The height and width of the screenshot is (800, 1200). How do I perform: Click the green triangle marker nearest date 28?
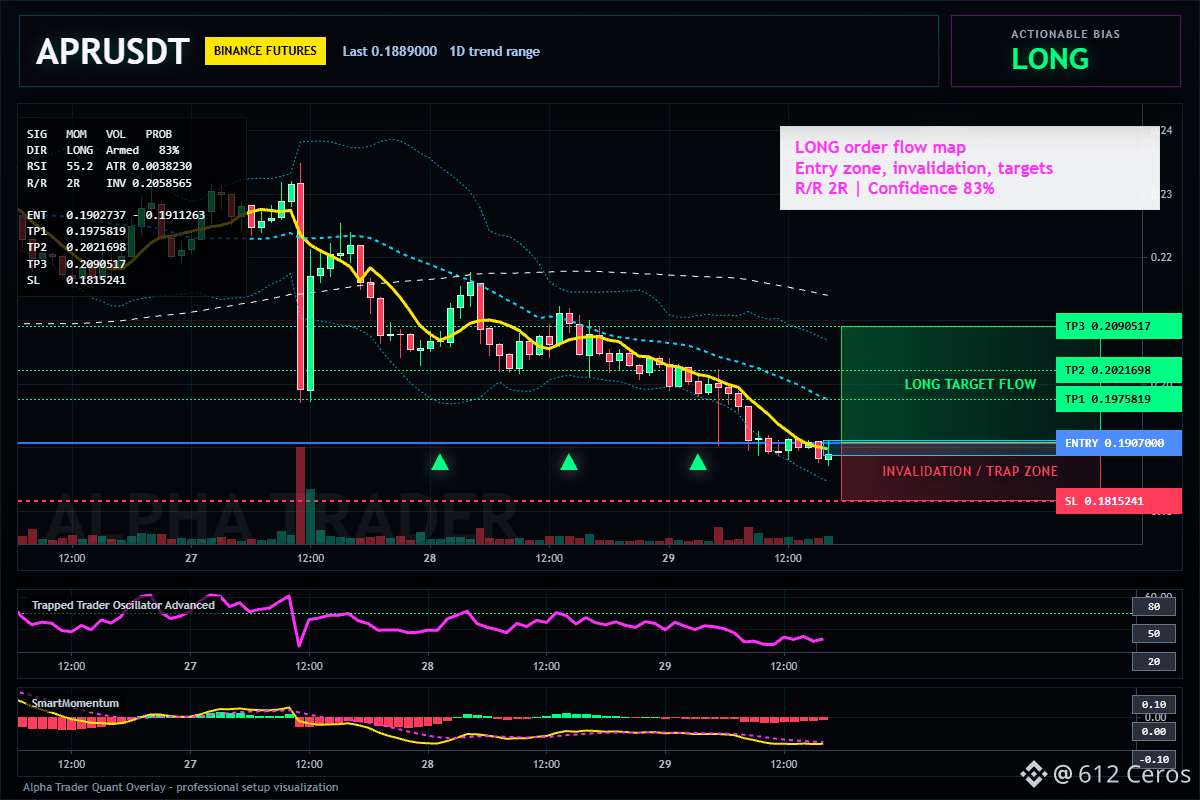pyautogui.click(x=439, y=461)
